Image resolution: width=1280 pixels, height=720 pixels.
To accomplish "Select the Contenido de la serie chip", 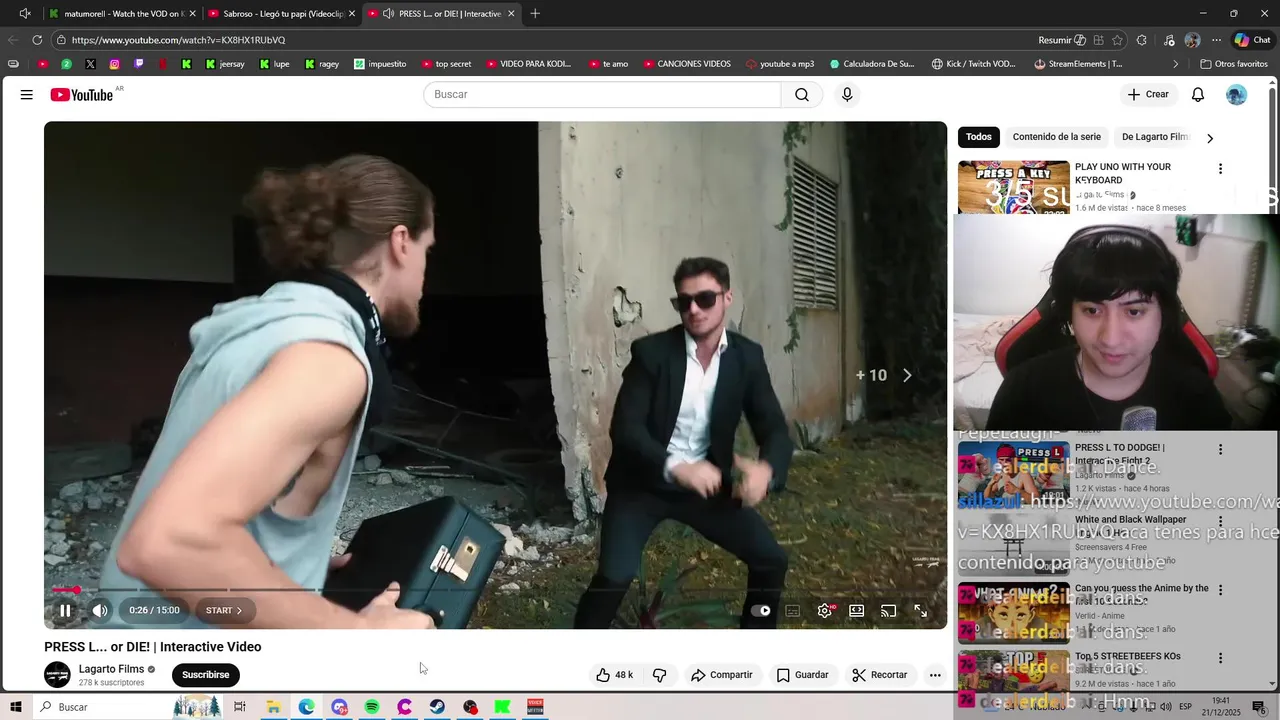I will [1056, 137].
